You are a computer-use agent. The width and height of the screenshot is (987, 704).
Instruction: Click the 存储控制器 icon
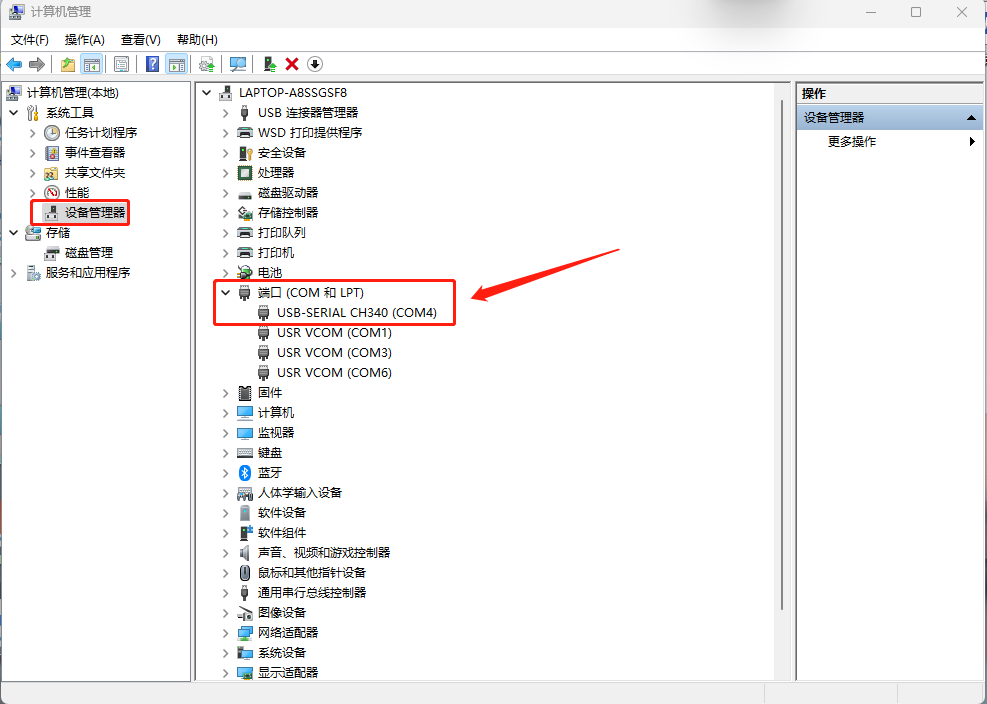click(245, 213)
